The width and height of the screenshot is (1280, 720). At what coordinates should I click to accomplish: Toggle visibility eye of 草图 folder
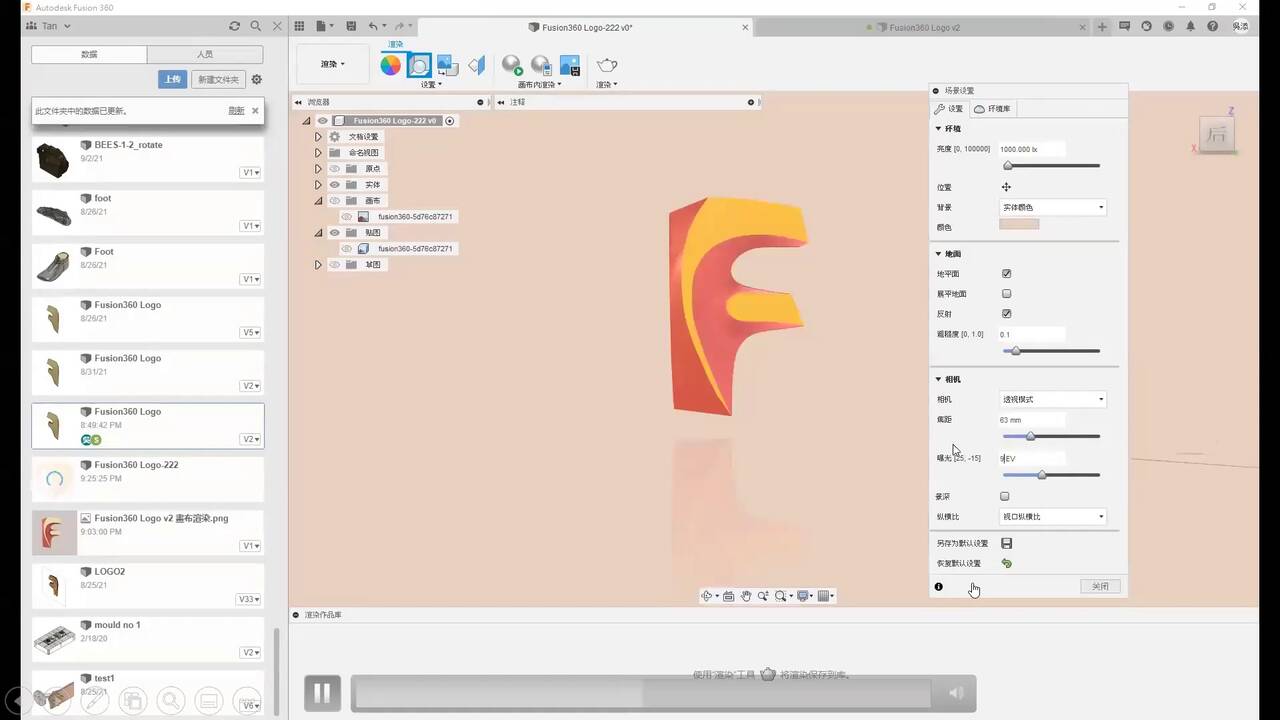335,265
